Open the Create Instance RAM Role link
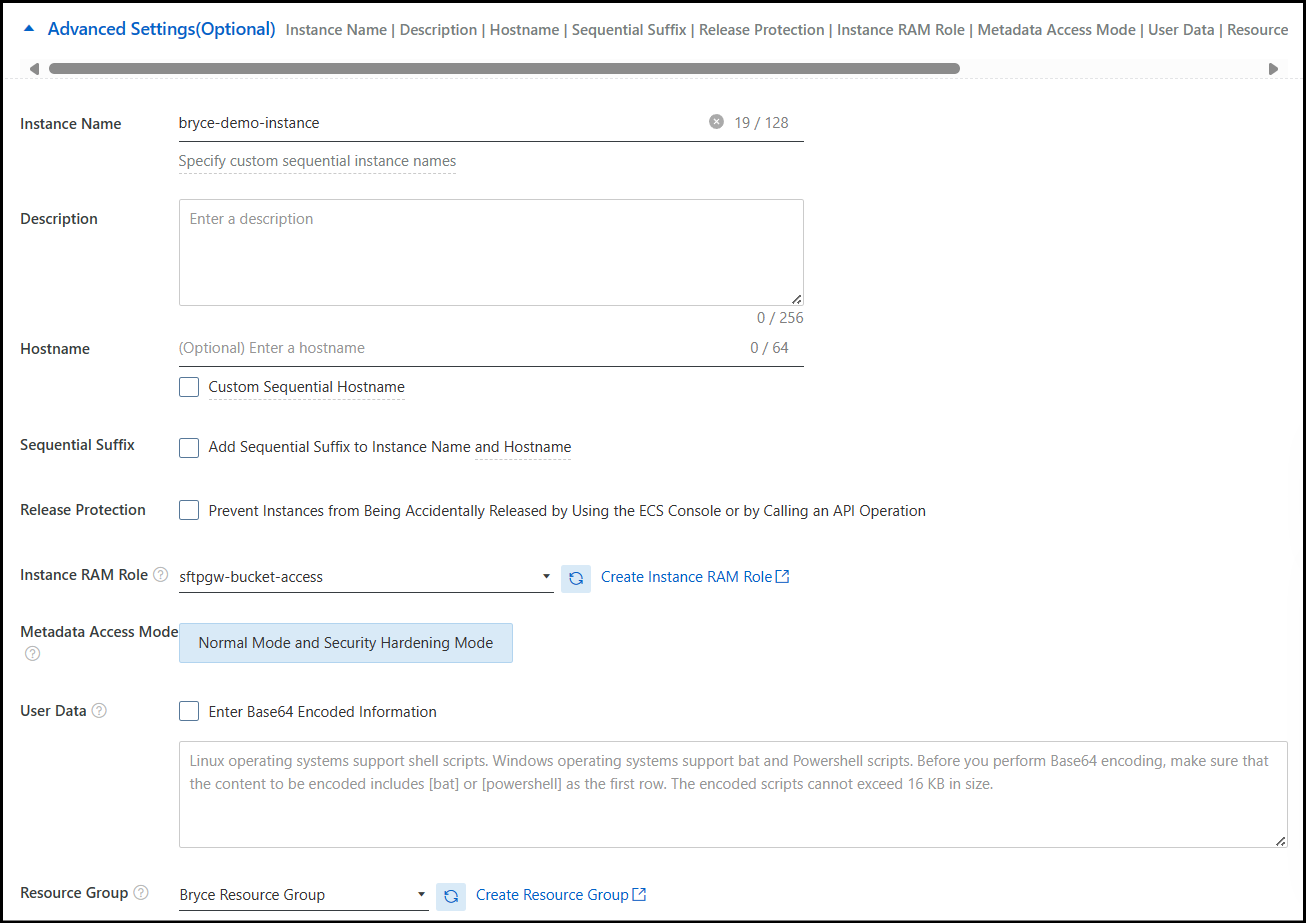Viewport: 1306px width, 923px height. [x=695, y=577]
